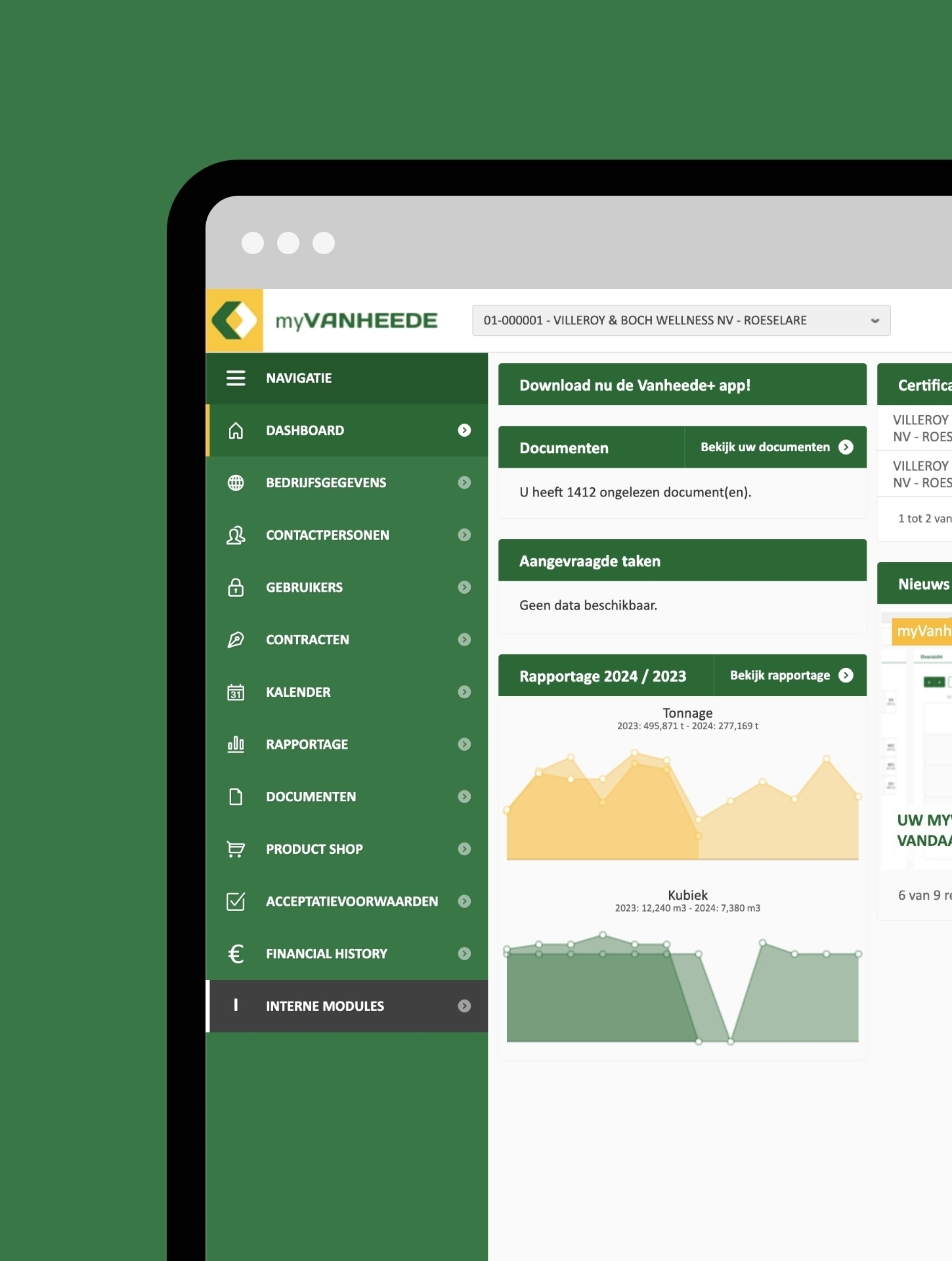Click the Contracten pen icon
This screenshot has width=952, height=1261.
click(x=236, y=640)
